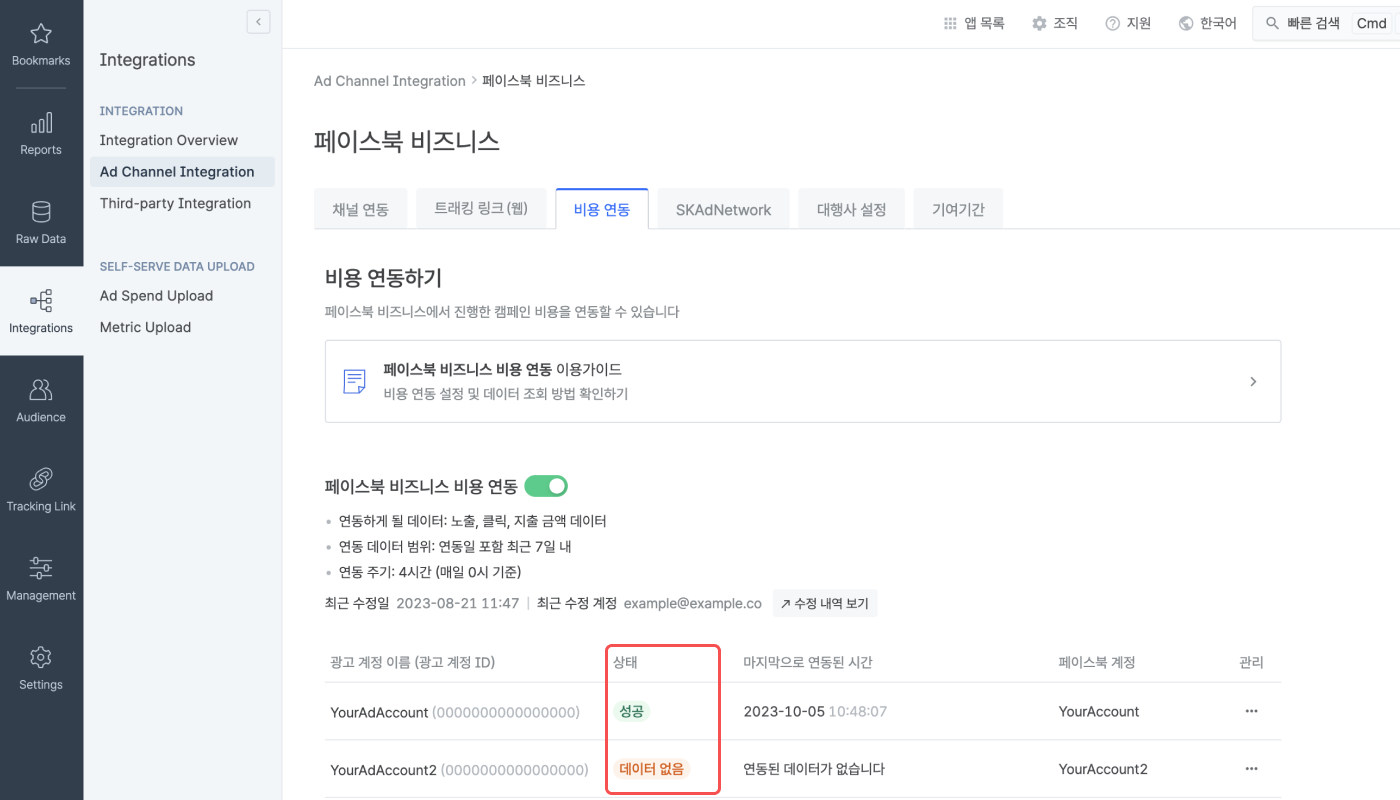This screenshot has height=800, width=1400.
Task: Click the 상태 column header
Action: 625,662
